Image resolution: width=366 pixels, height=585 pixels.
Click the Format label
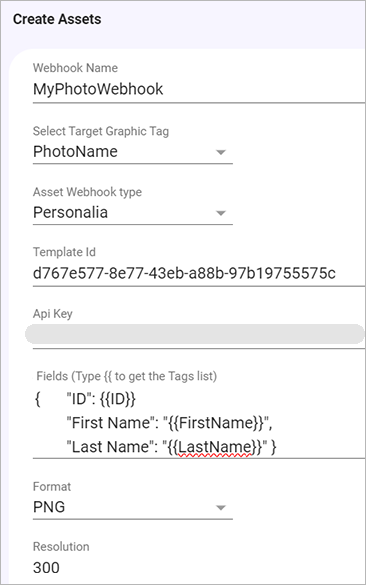point(52,487)
